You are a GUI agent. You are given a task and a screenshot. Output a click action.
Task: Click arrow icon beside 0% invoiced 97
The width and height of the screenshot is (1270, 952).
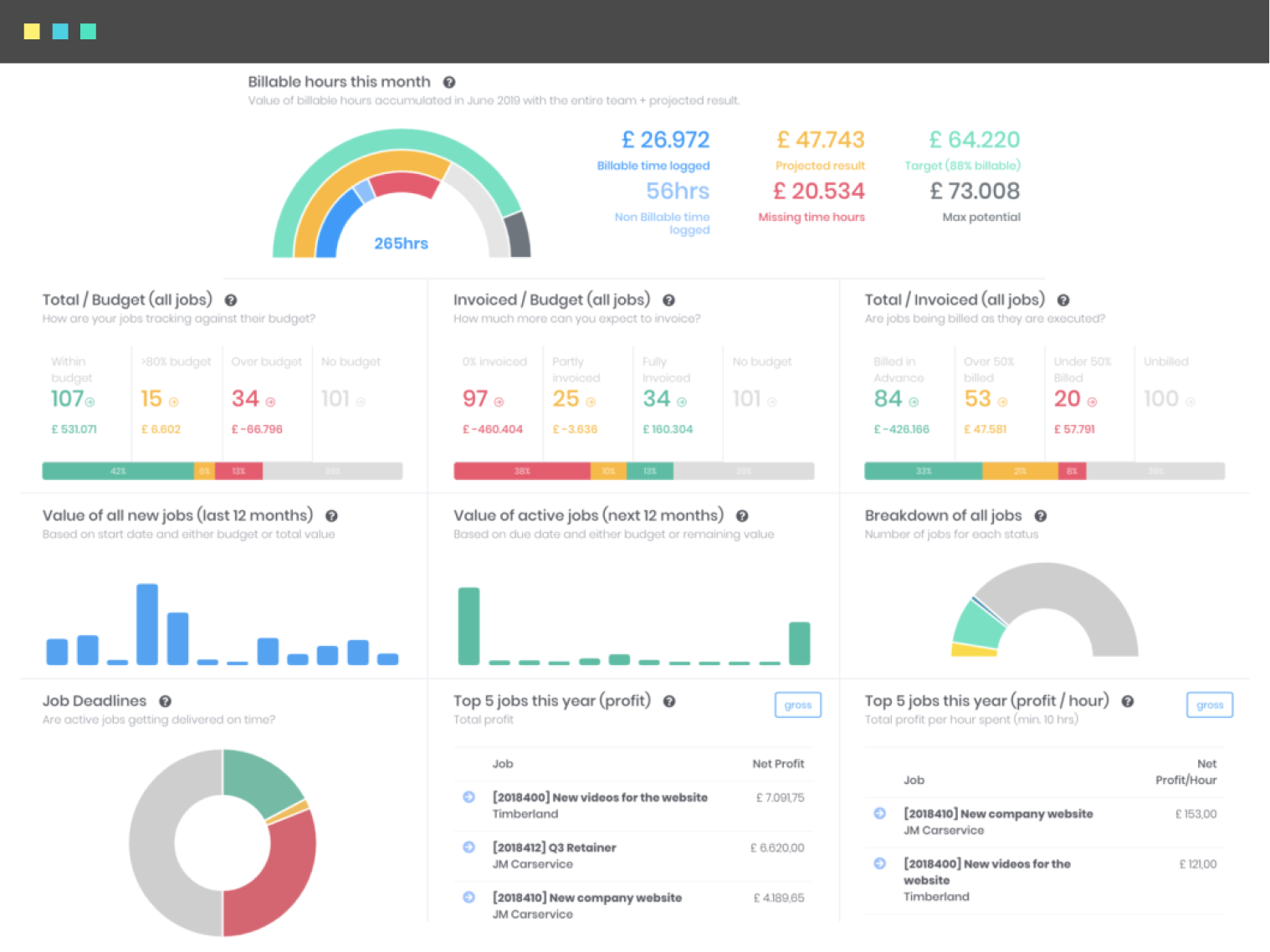pos(499,402)
